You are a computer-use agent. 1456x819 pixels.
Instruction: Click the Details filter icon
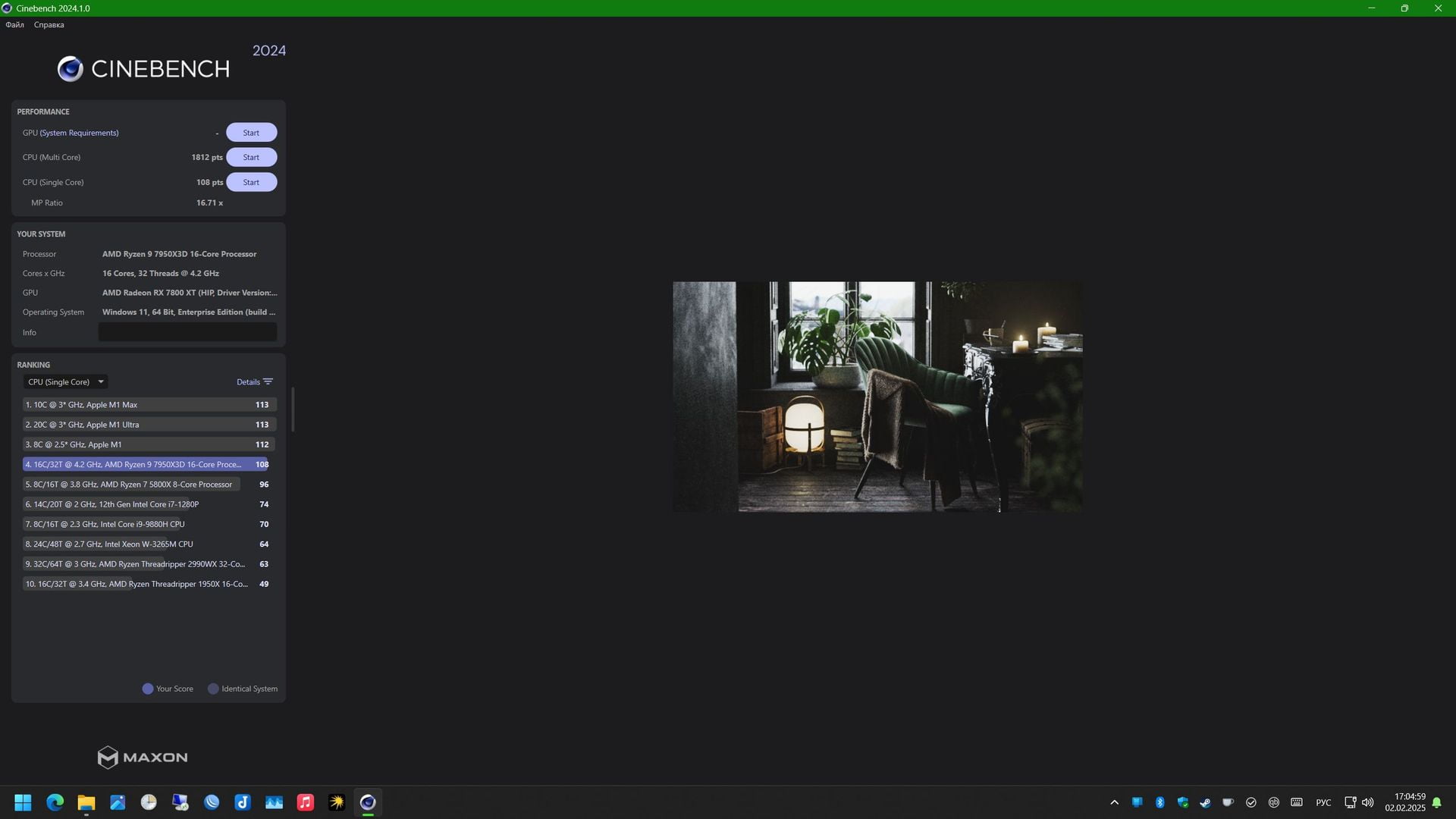[x=268, y=382]
